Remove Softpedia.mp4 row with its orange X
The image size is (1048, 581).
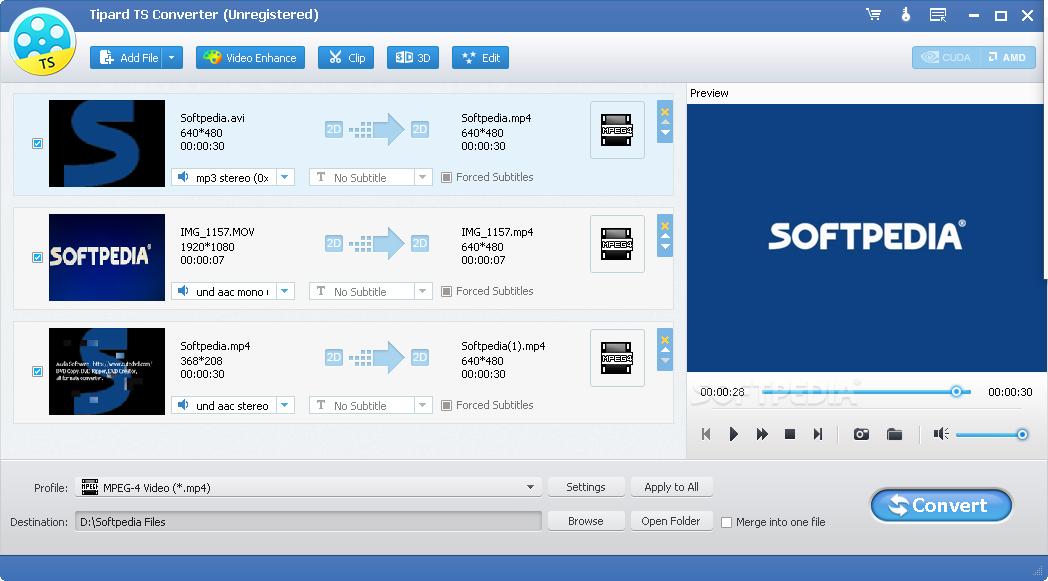pyautogui.click(x=665, y=340)
